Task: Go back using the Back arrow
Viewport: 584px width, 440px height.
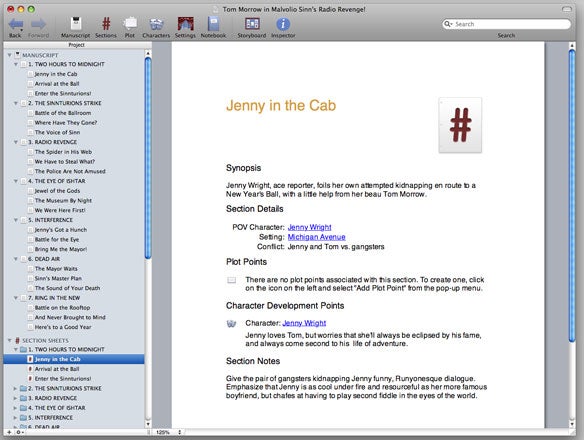Action: tap(16, 24)
